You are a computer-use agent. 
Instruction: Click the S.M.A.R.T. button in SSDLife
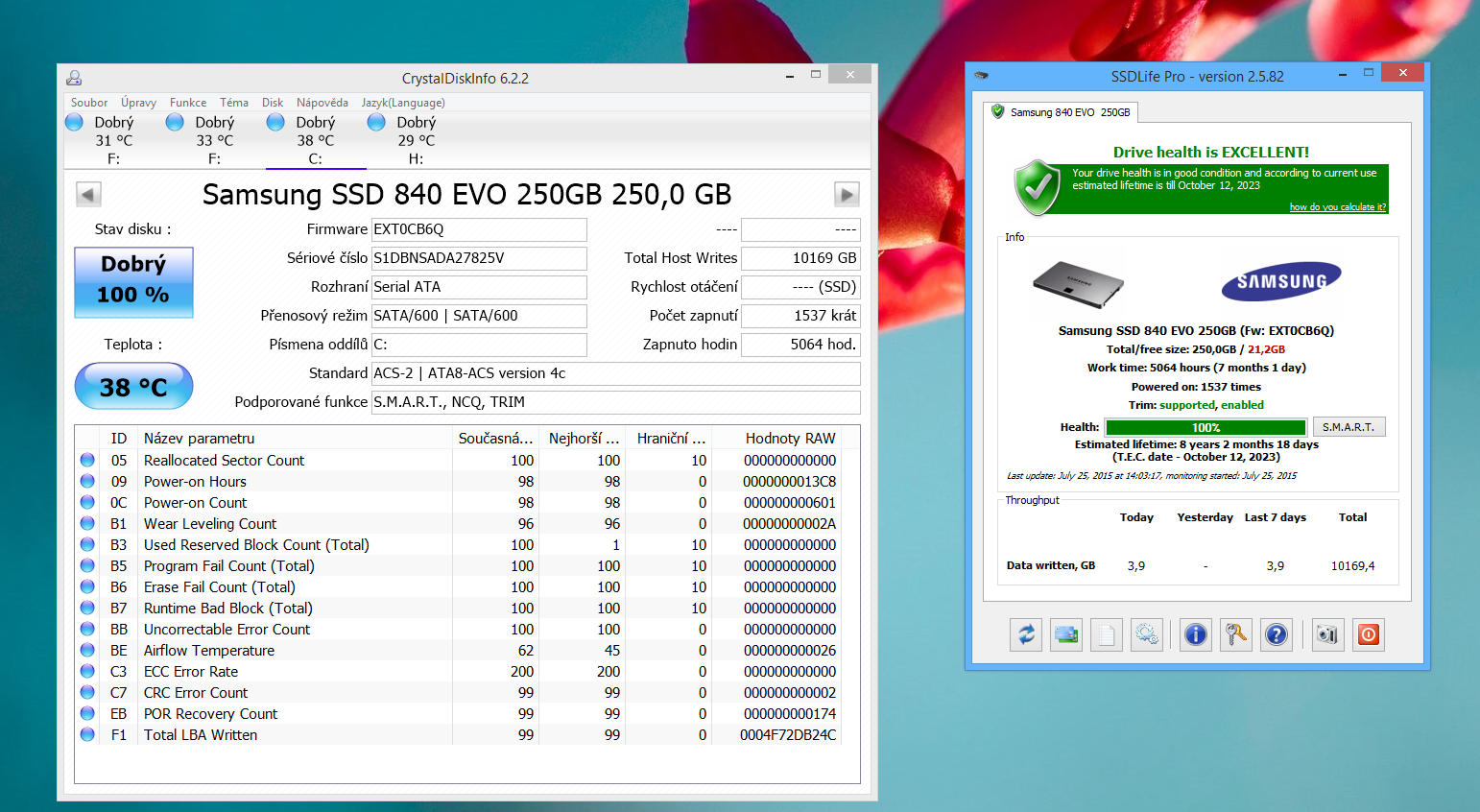pyautogui.click(x=1349, y=427)
